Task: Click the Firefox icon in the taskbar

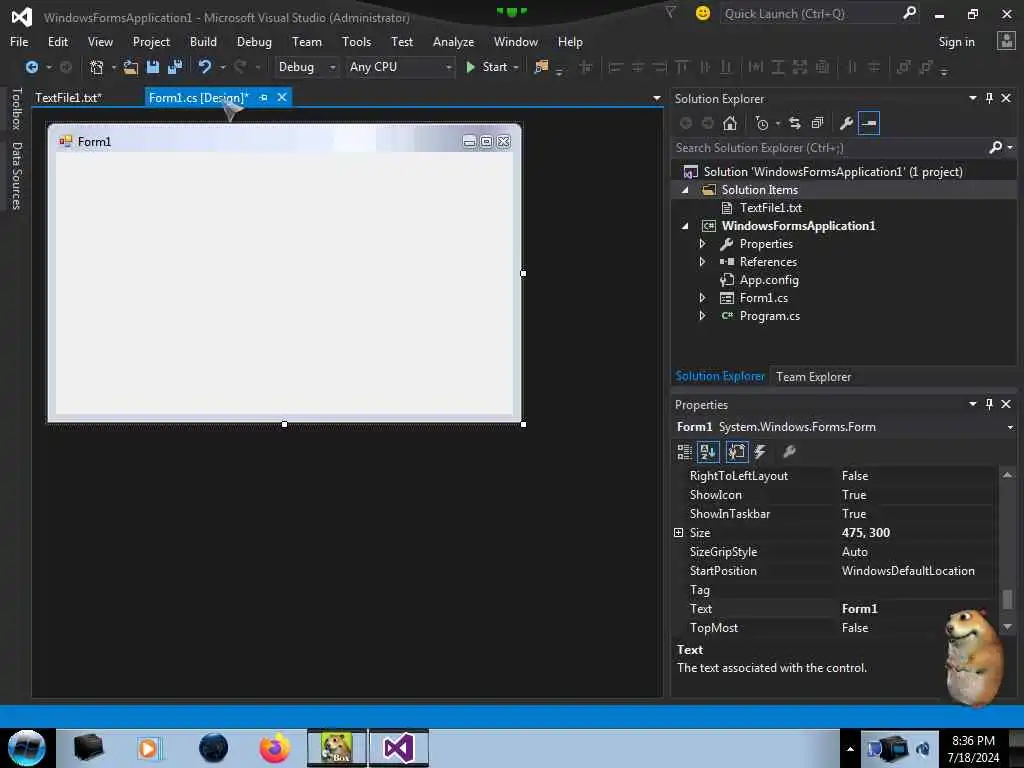Action: (275, 748)
